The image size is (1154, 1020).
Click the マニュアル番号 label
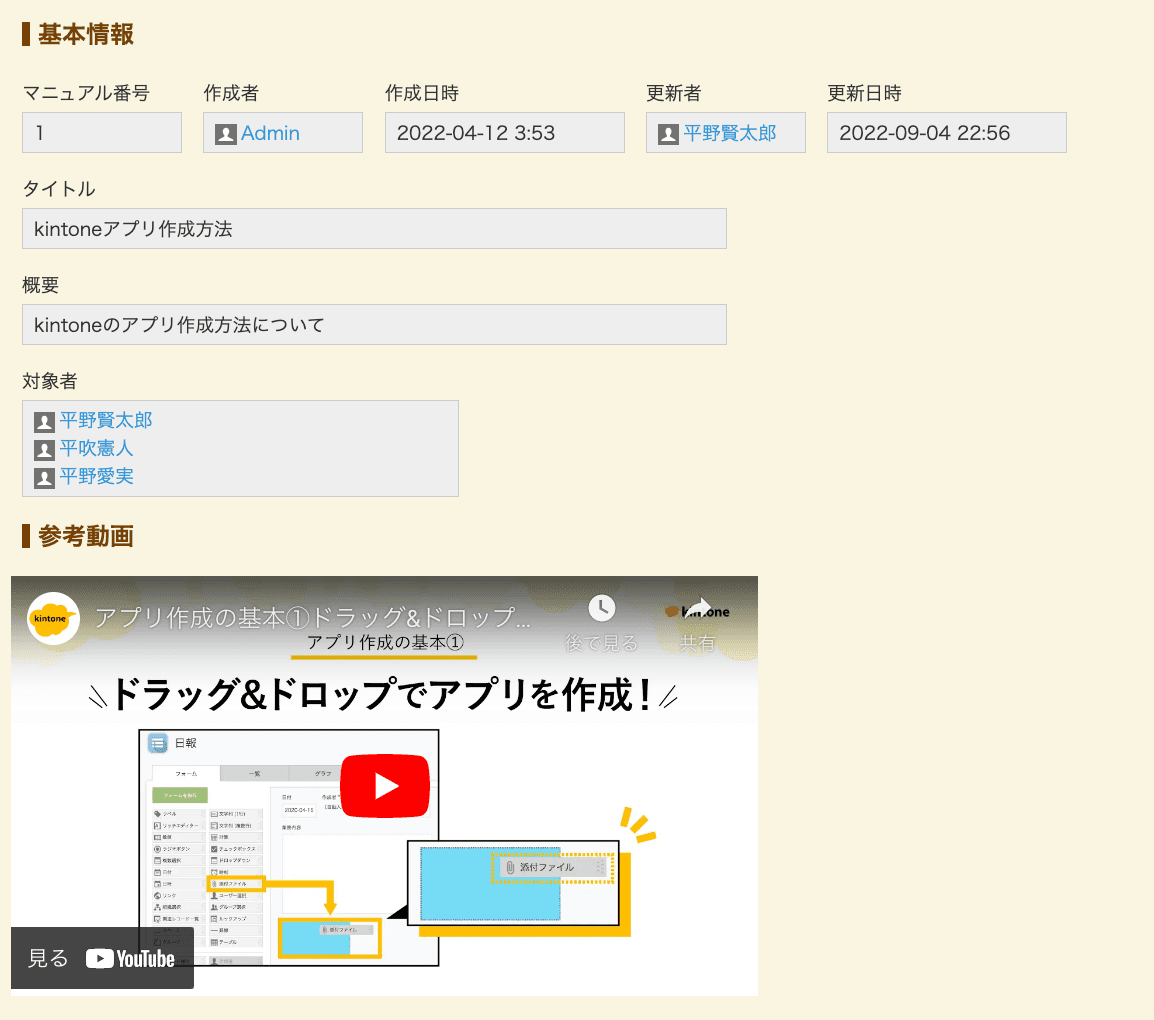(86, 93)
